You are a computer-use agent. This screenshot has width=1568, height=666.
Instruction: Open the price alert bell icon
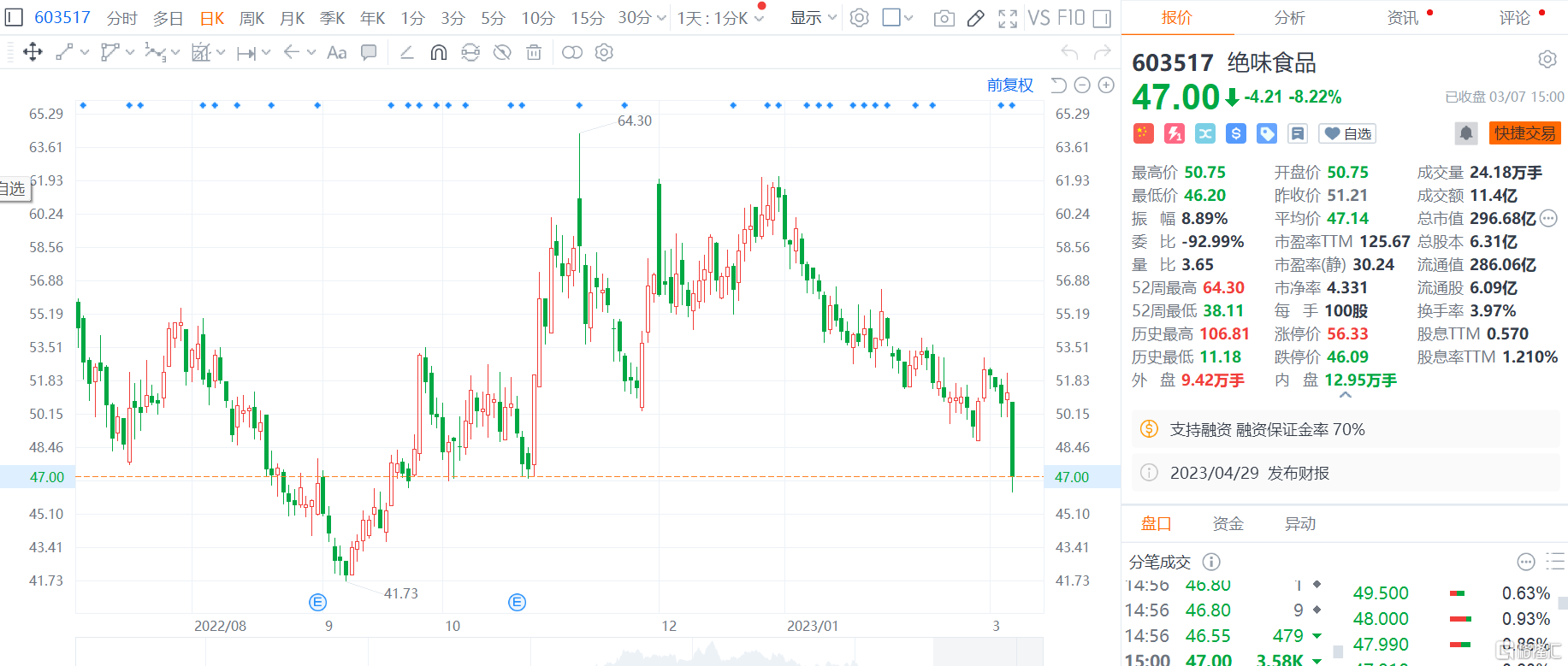click(x=1466, y=133)
